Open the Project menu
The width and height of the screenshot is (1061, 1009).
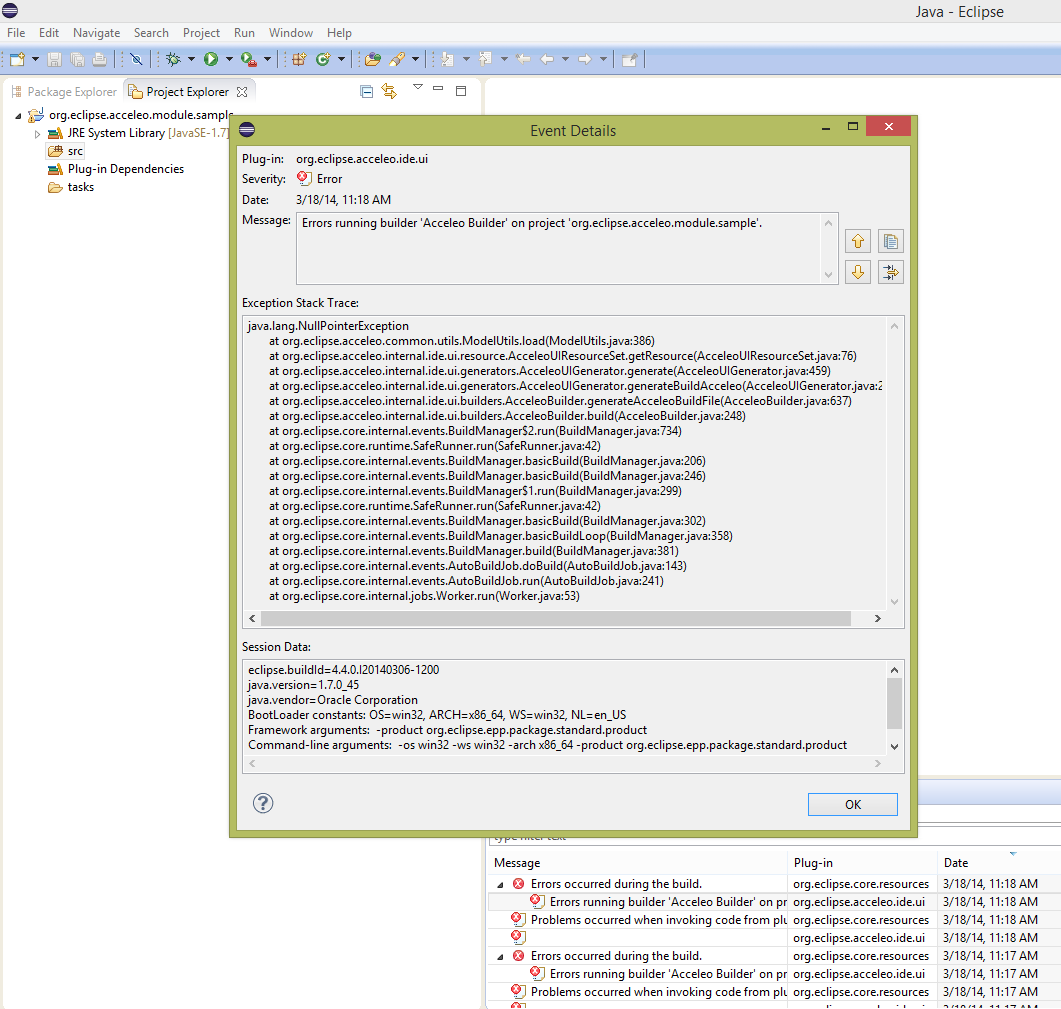click(201, 32)
